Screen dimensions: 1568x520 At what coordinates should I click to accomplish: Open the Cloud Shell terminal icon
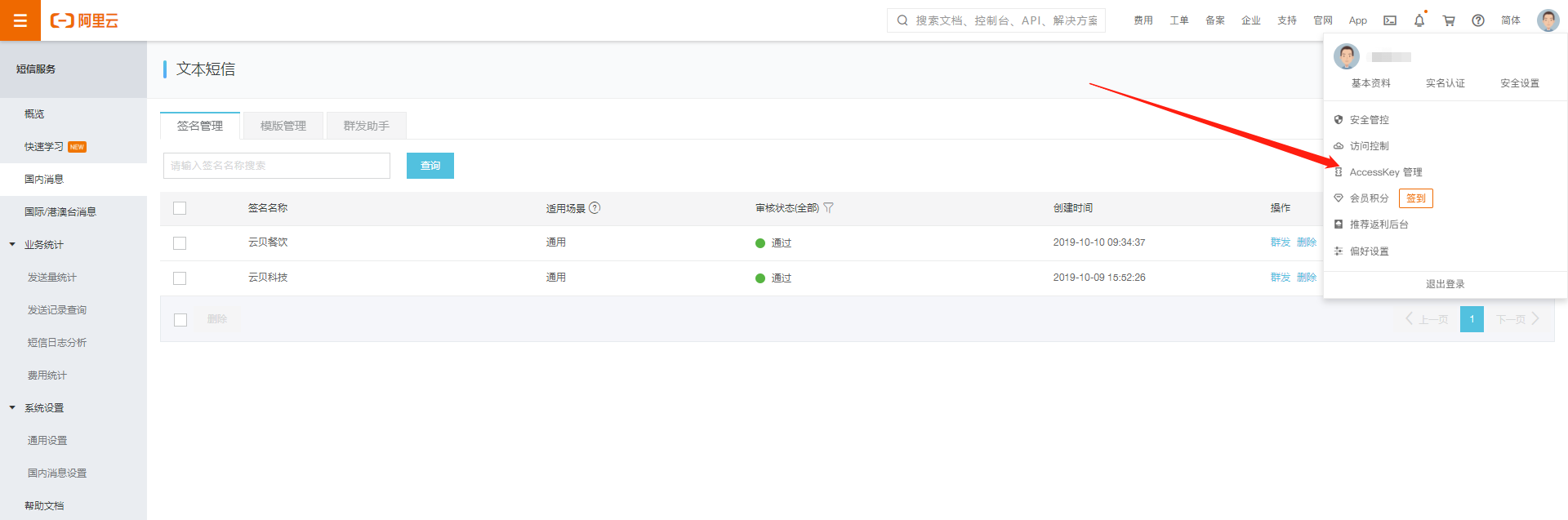coord(1390,20)
